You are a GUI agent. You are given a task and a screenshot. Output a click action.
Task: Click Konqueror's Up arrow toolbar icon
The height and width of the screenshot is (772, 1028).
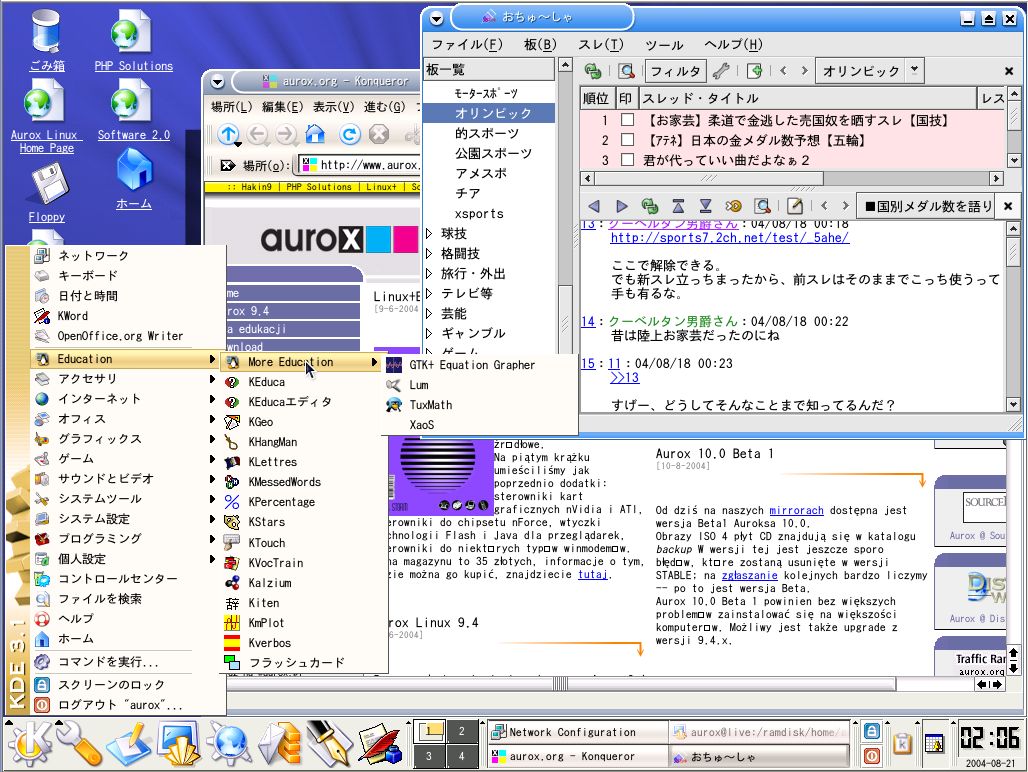pos(228,134)
